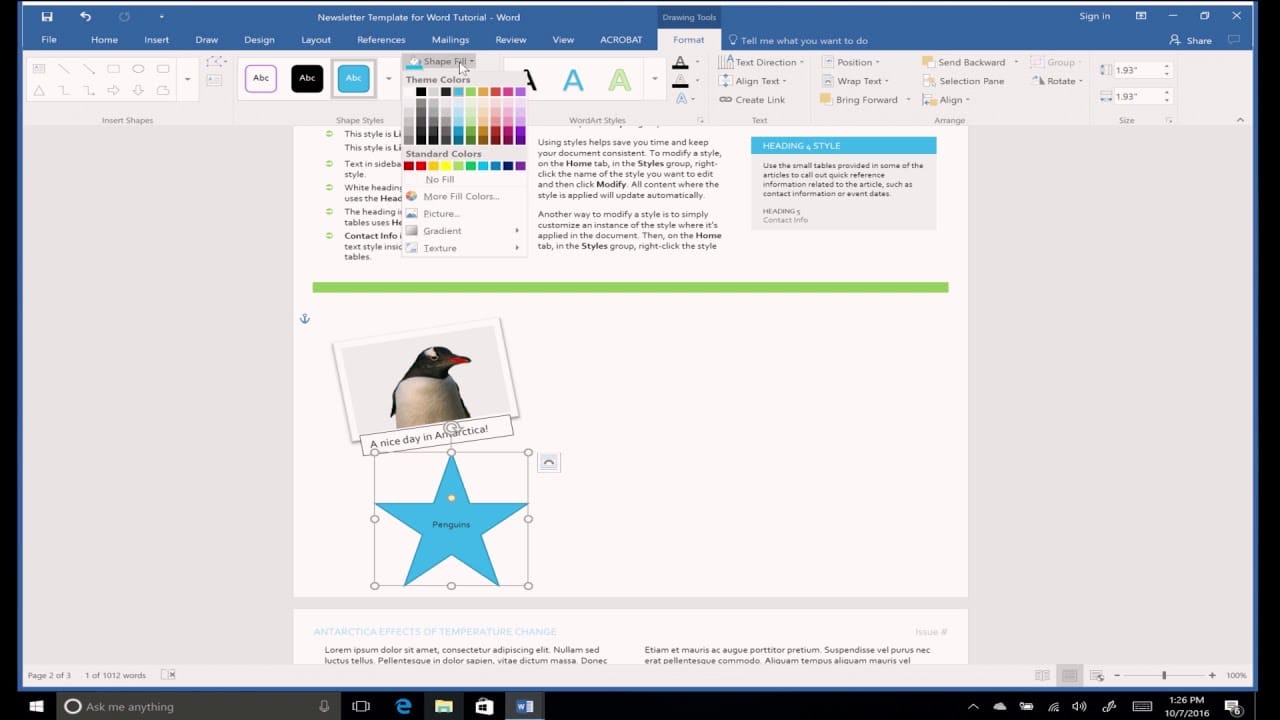The height and width of the screenshot is (720, 1280).
Task: Expand the Gradient submenu
Action: 442,231
